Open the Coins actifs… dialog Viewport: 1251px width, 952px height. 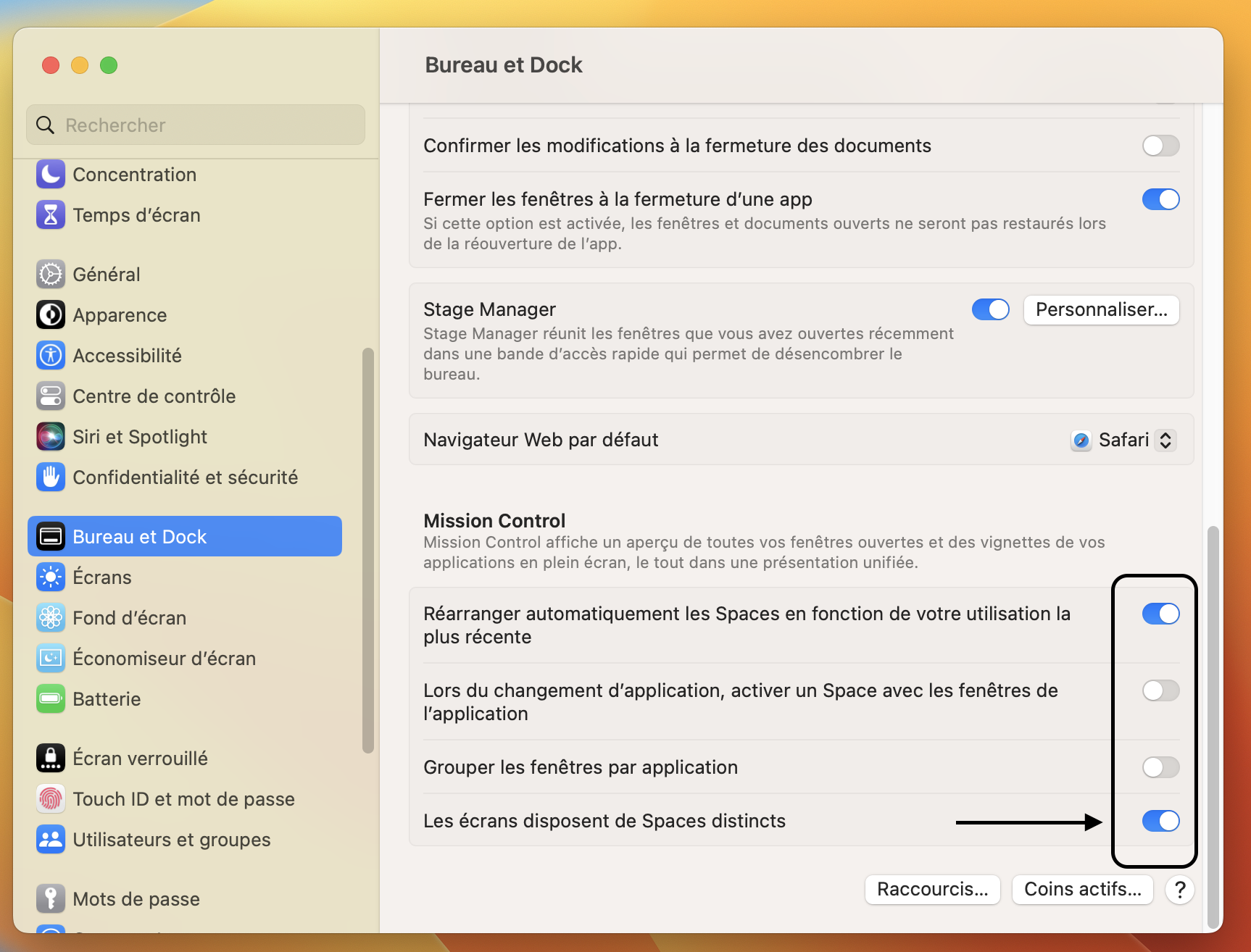point(1082,889)
